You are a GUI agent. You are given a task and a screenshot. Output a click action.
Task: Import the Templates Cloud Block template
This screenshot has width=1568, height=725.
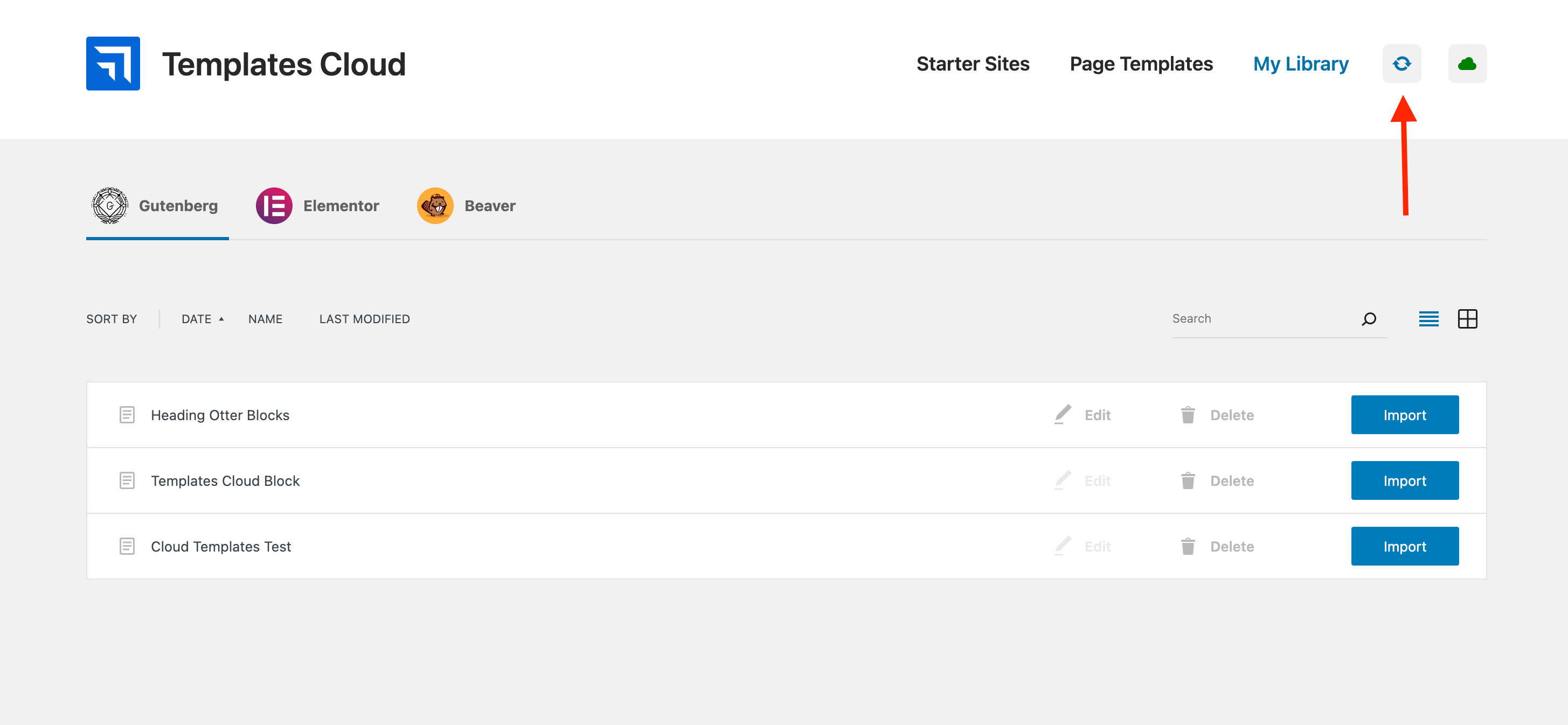(1404, 480)
